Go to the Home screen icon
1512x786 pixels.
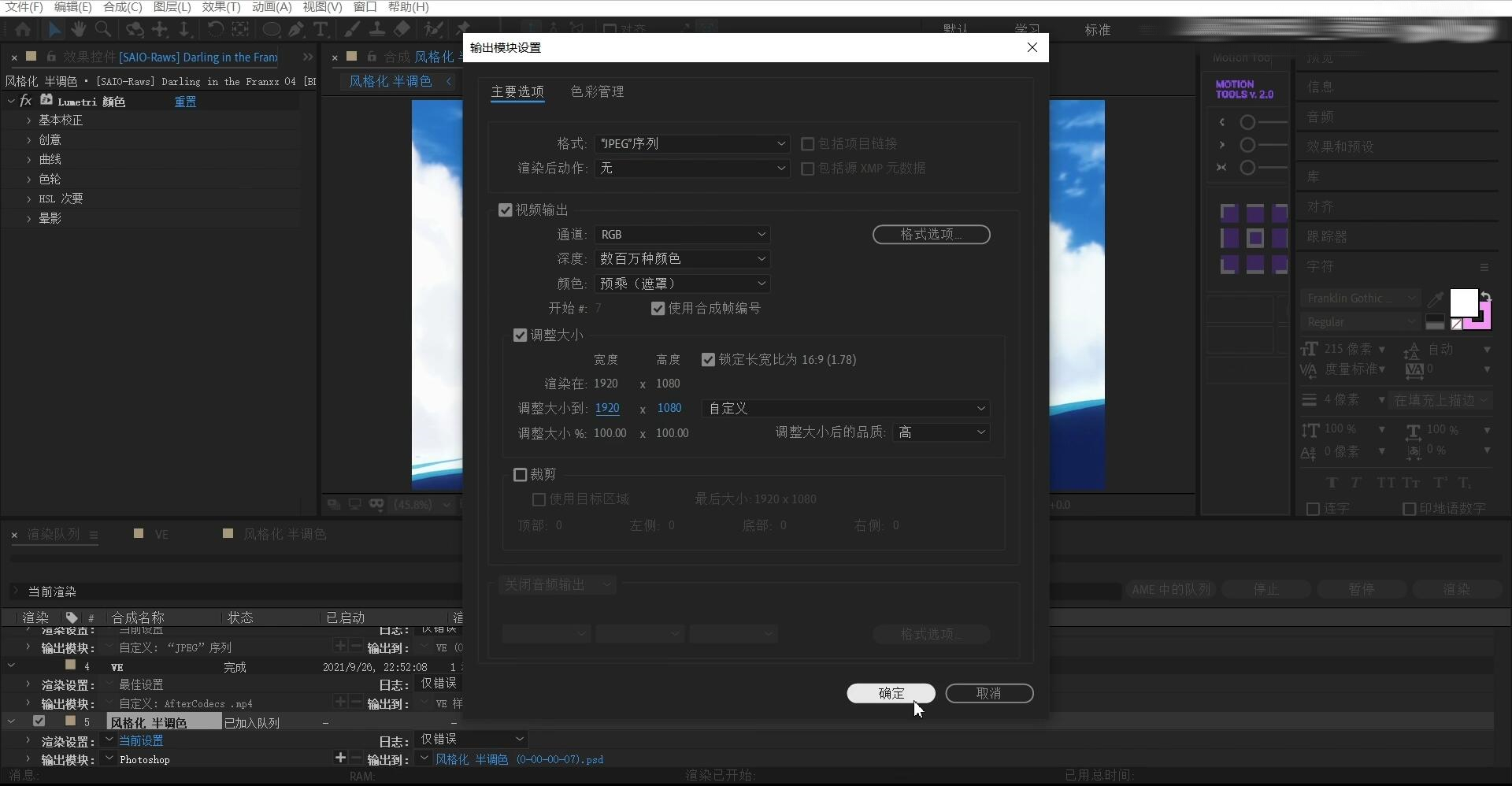point(23,30)
